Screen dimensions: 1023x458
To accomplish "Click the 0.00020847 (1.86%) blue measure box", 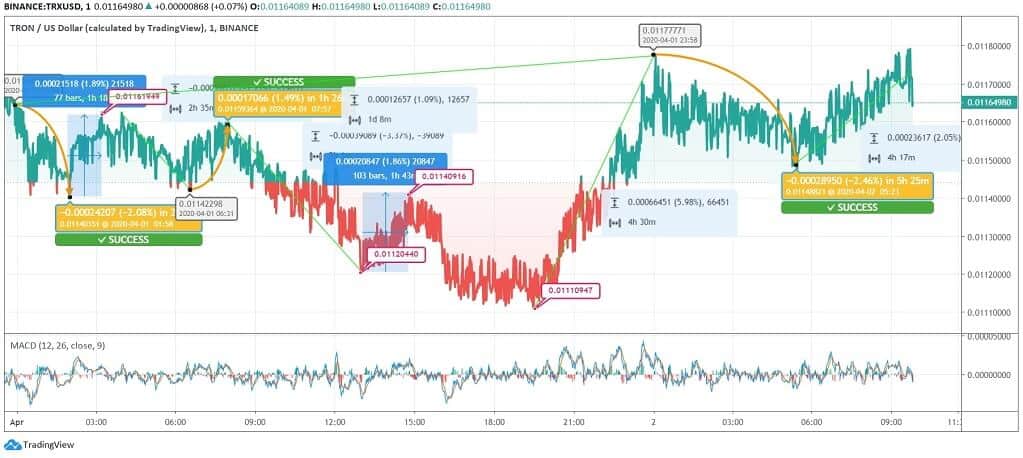I will pyautogui.click(x=385, y=168).
